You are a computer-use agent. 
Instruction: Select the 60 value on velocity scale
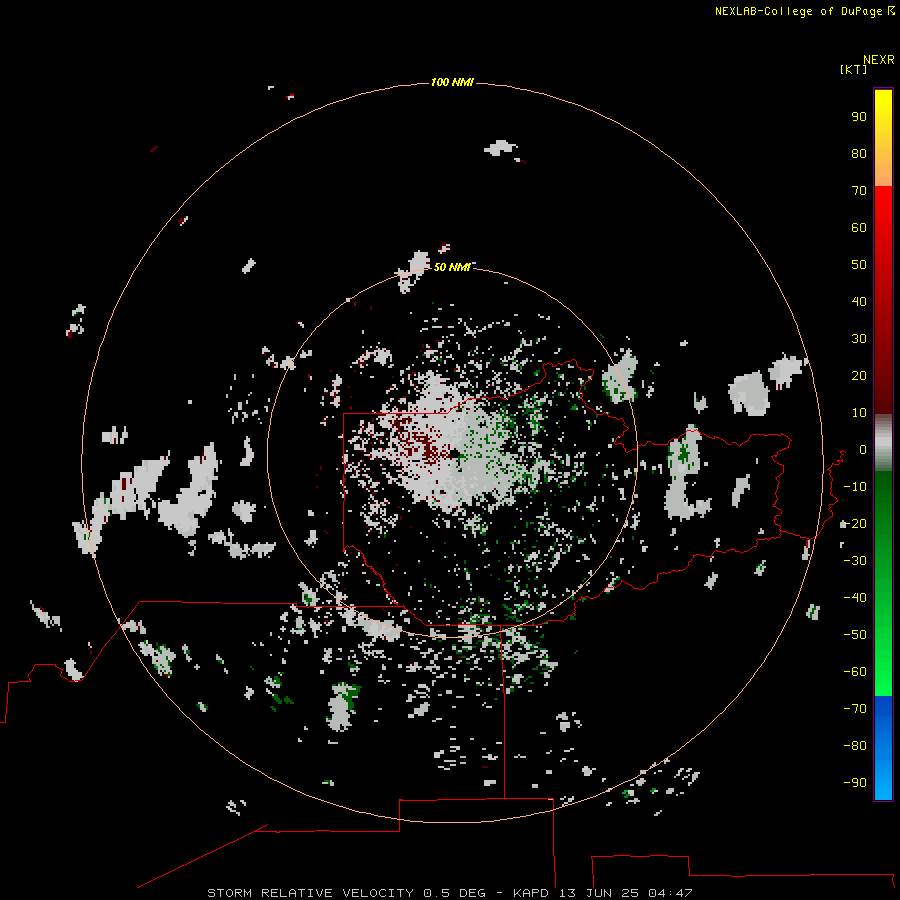coord(859,227)
